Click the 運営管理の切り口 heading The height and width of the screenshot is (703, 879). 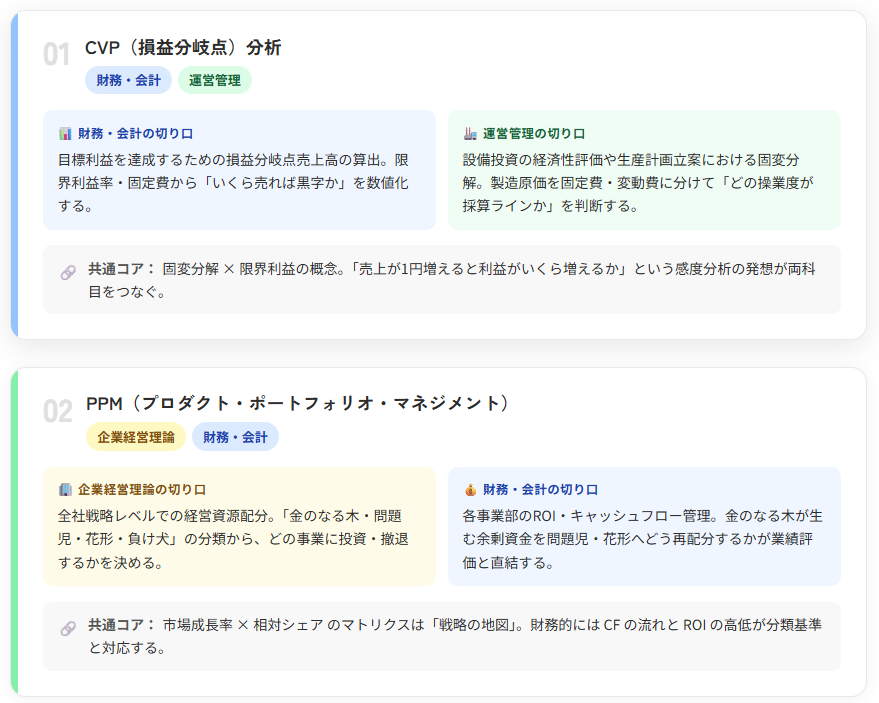(x=534, y=133)
